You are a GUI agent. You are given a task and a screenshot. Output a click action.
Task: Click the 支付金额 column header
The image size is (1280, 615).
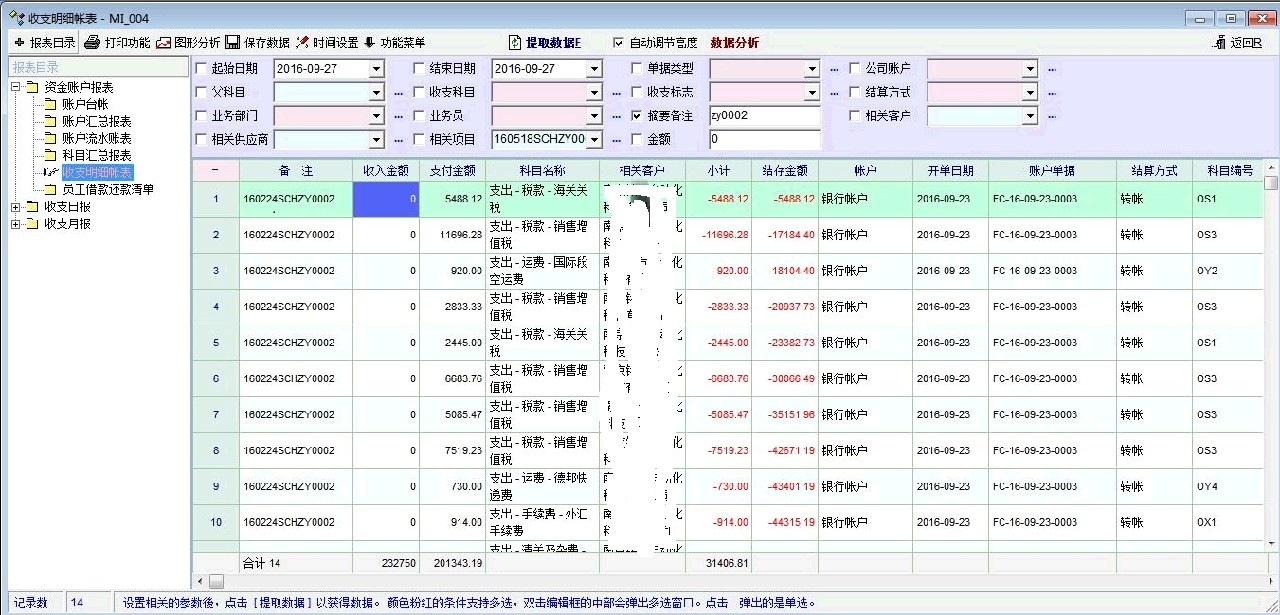(x=452, y=171)
